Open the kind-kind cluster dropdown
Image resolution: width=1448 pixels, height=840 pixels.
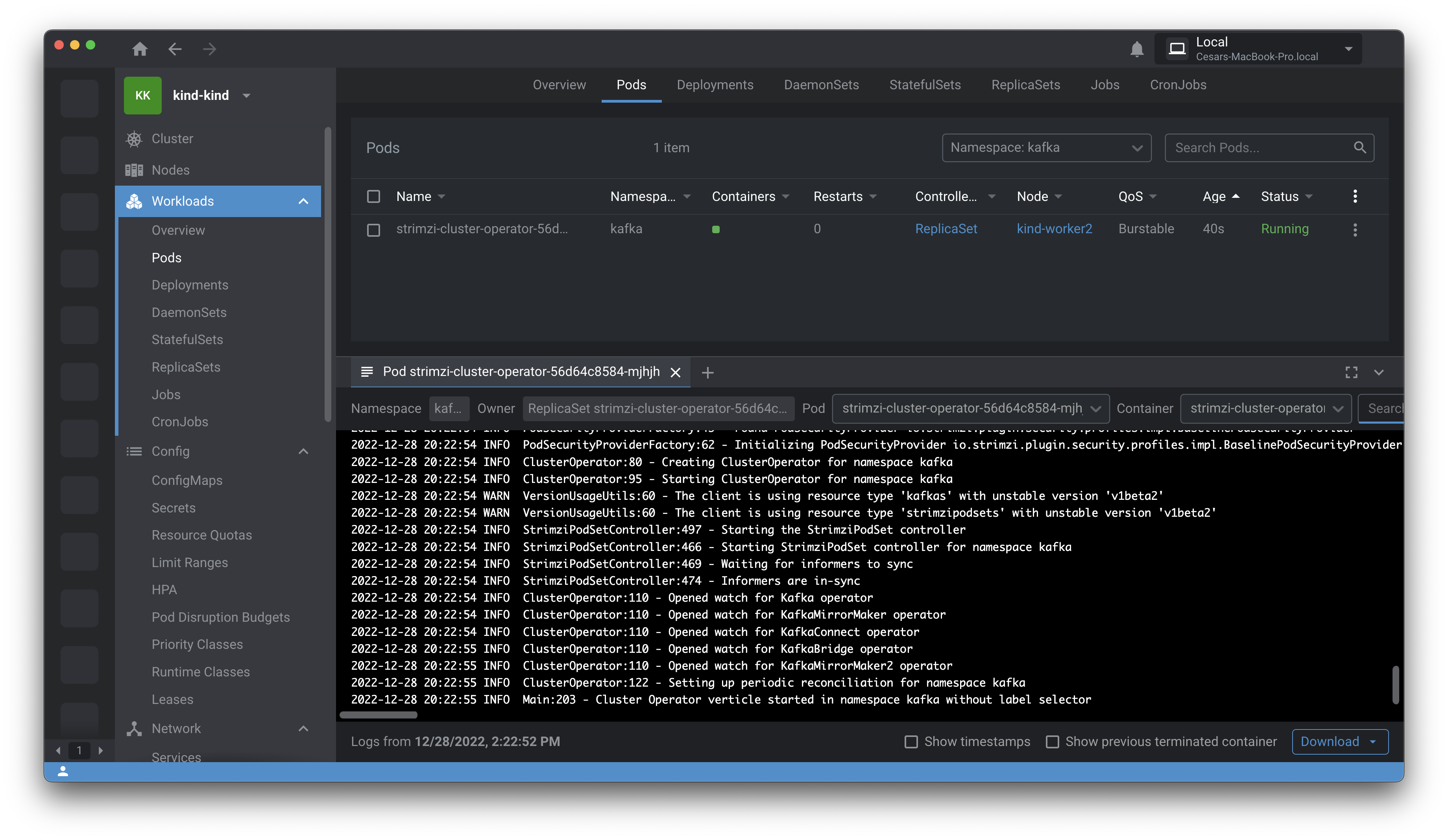point(246,95)
